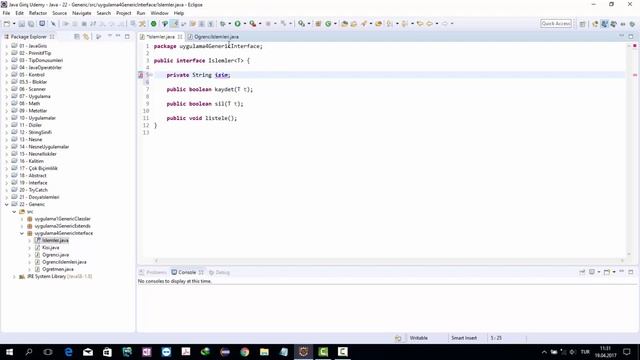Click the editor horizontal scrollbar
This screenshot has height=360, width=640.
389,260
